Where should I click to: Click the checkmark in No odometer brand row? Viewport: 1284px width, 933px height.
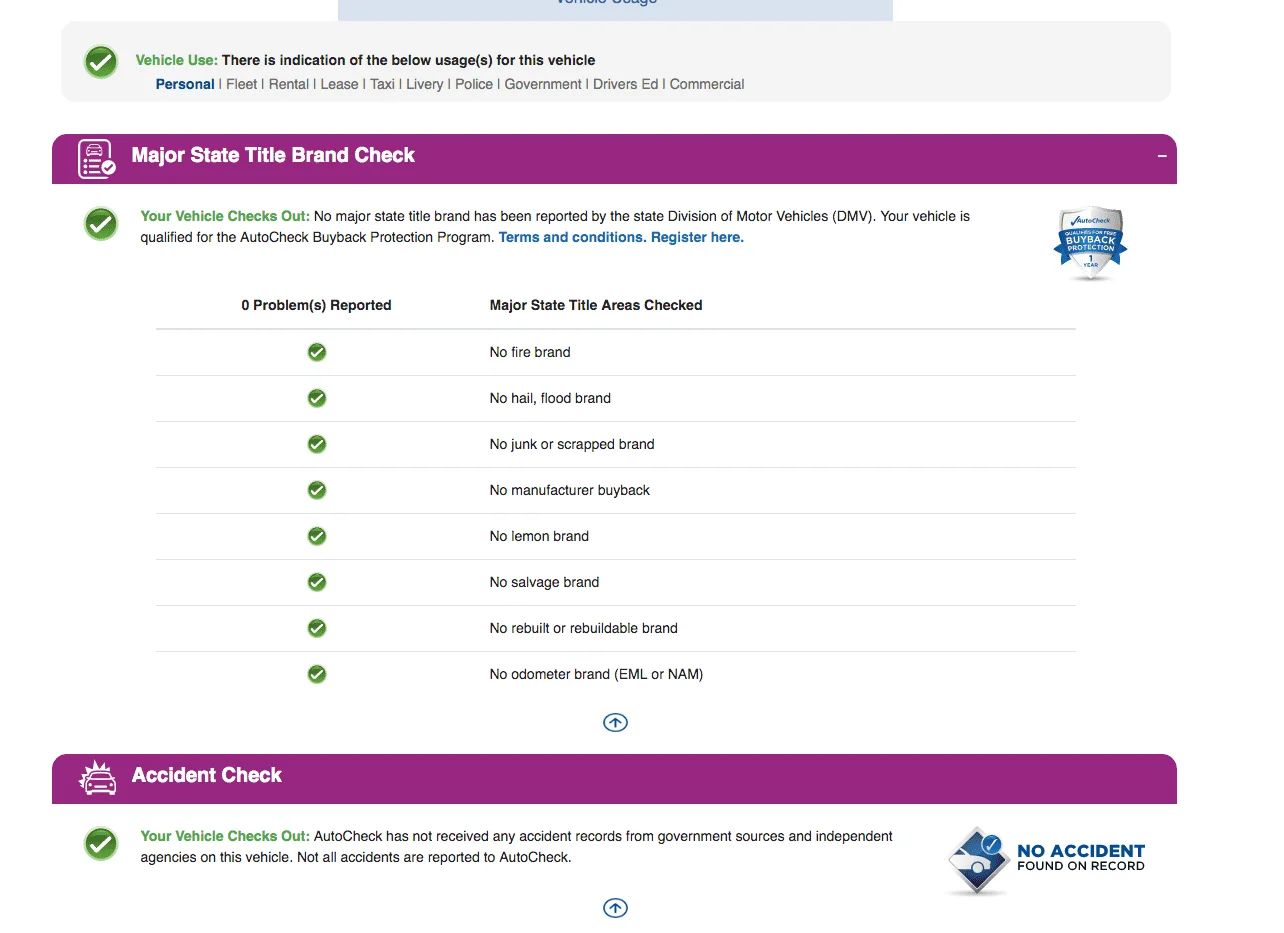point(317,674)
